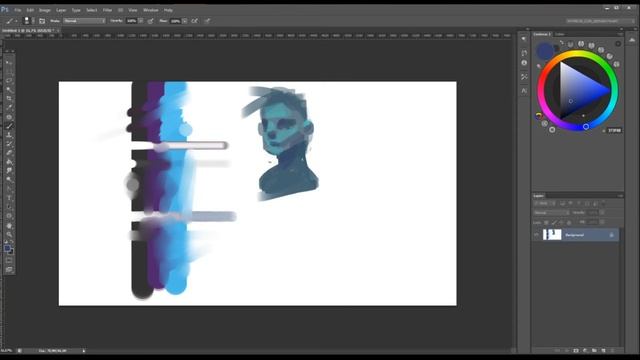The image size is (640, 360).
Task: Open the History panel icon in dock
Action: pyautogui.click(x=524, y=53)
